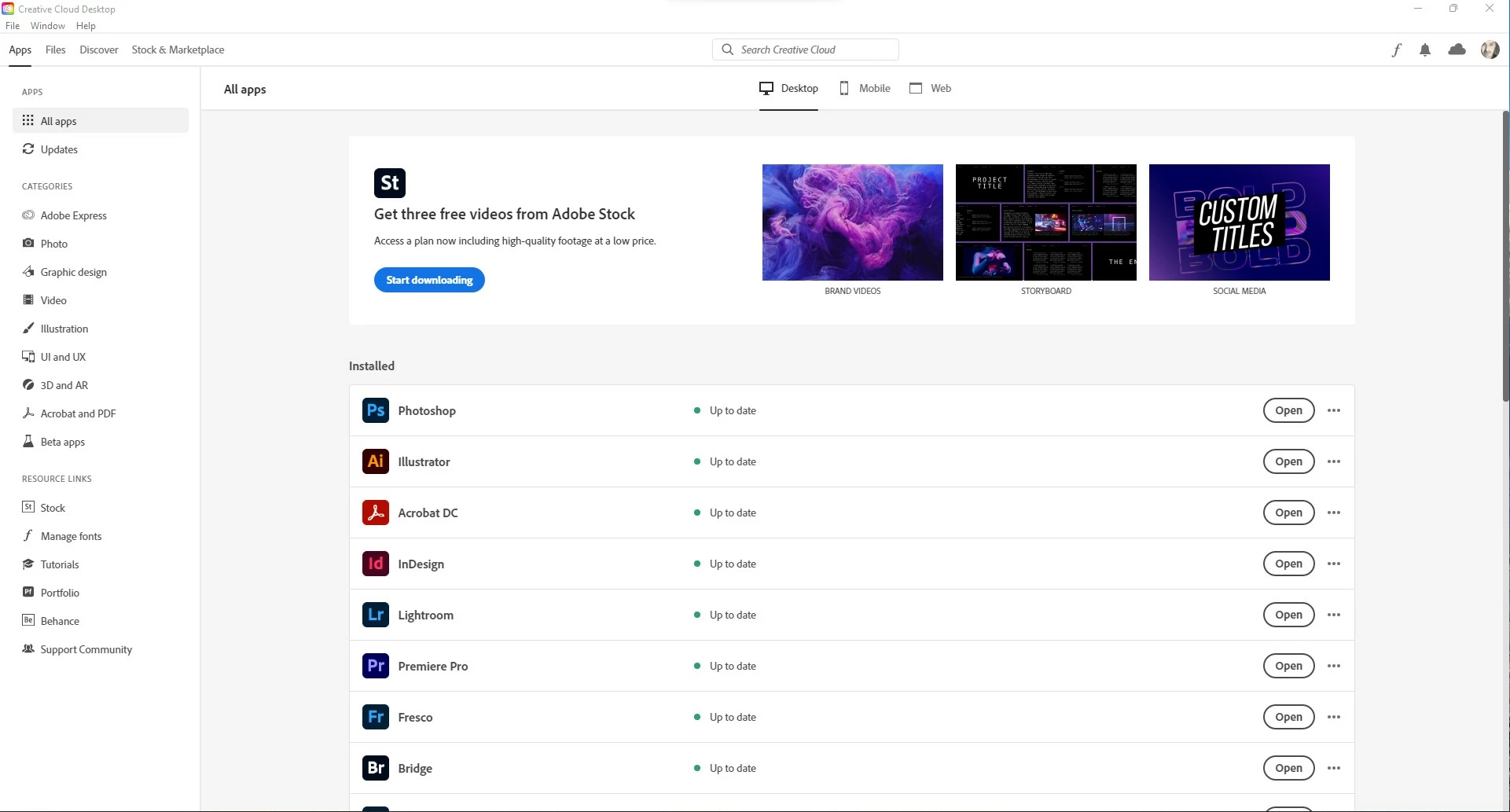This screenshot has width=1510, height=812.
Task: Open Premiere Pro with its Open button
Action: point(1288,666)
